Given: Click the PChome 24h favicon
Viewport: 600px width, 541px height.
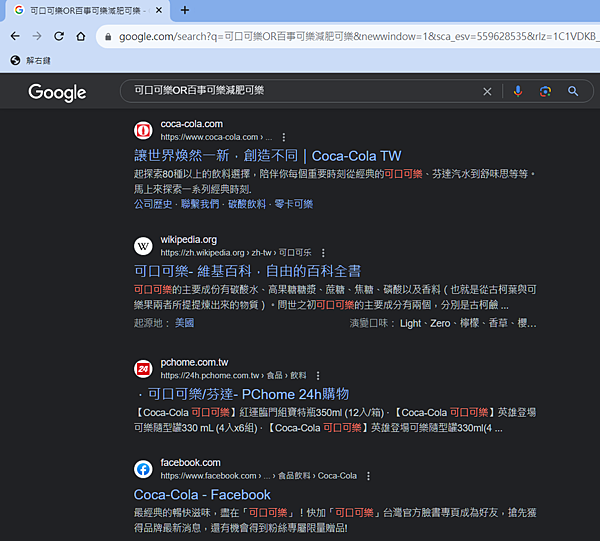Looking at the screenshot, I should 143,369.
